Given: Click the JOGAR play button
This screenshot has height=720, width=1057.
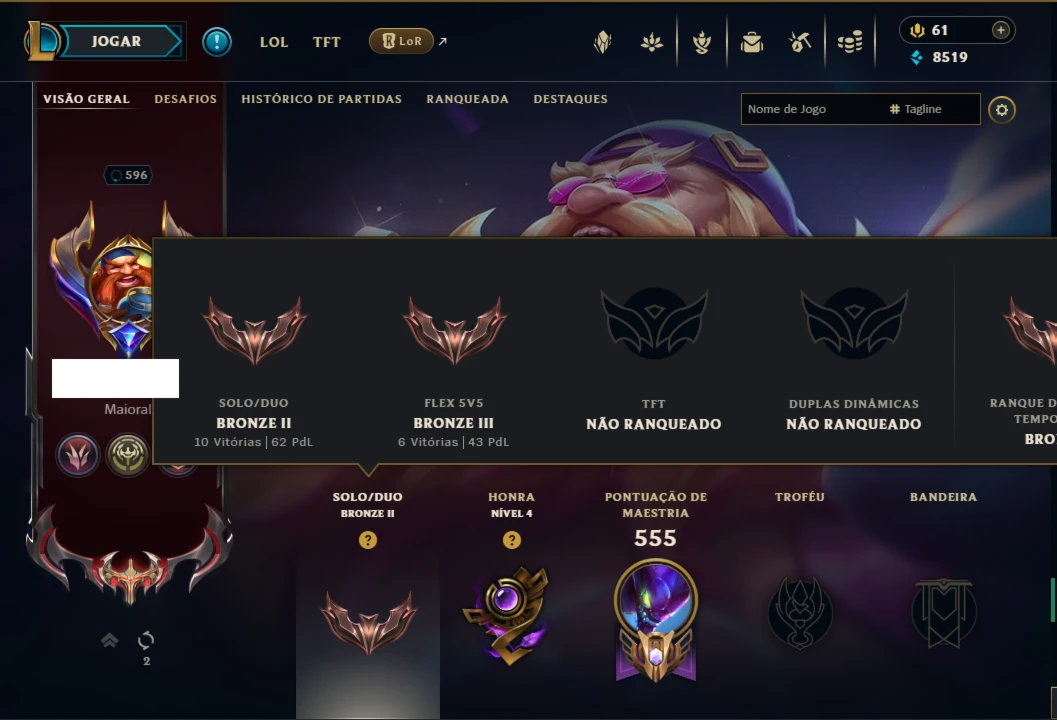Looking at the screenshot, I should point(116,41).
